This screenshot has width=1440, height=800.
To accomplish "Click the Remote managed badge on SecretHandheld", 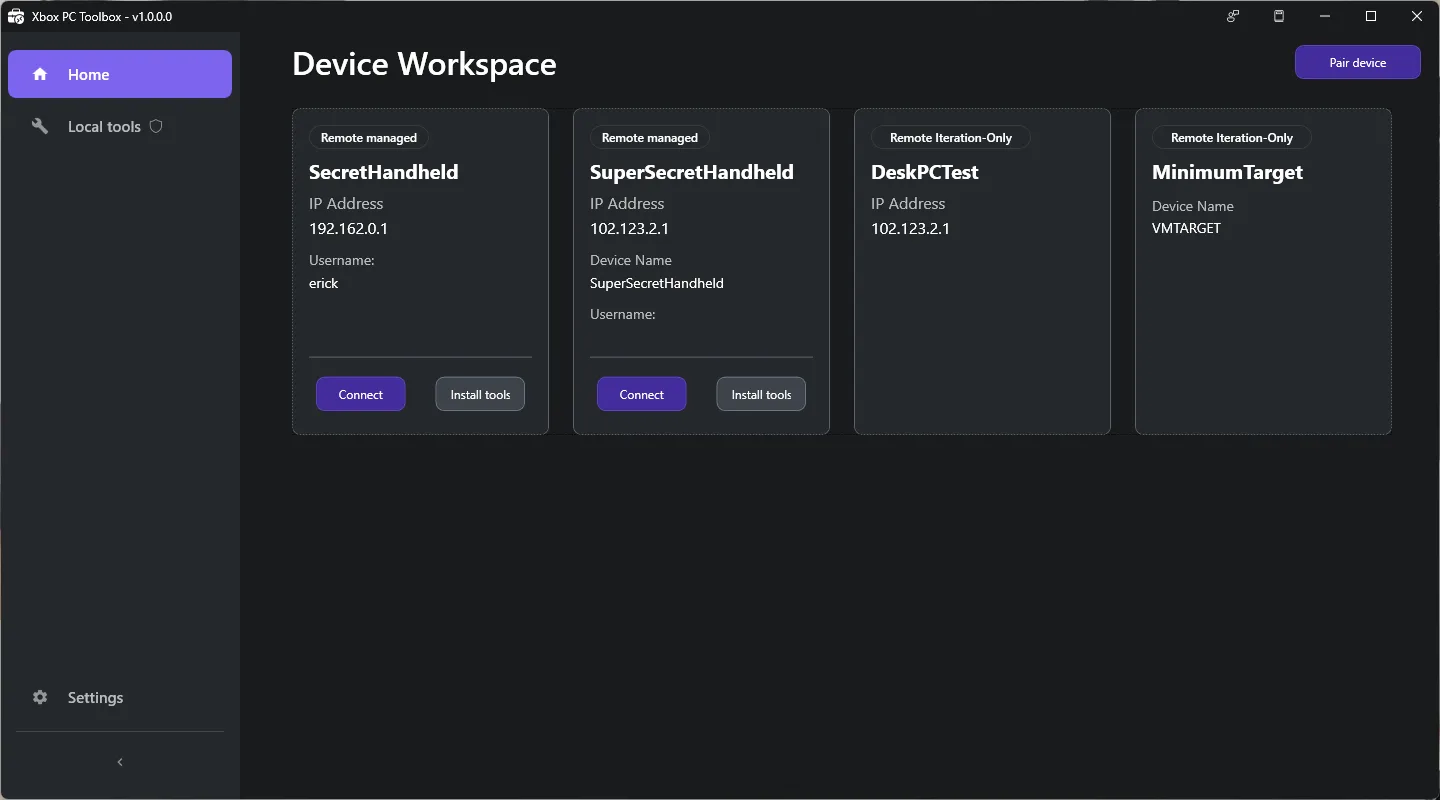I will 369,138.
